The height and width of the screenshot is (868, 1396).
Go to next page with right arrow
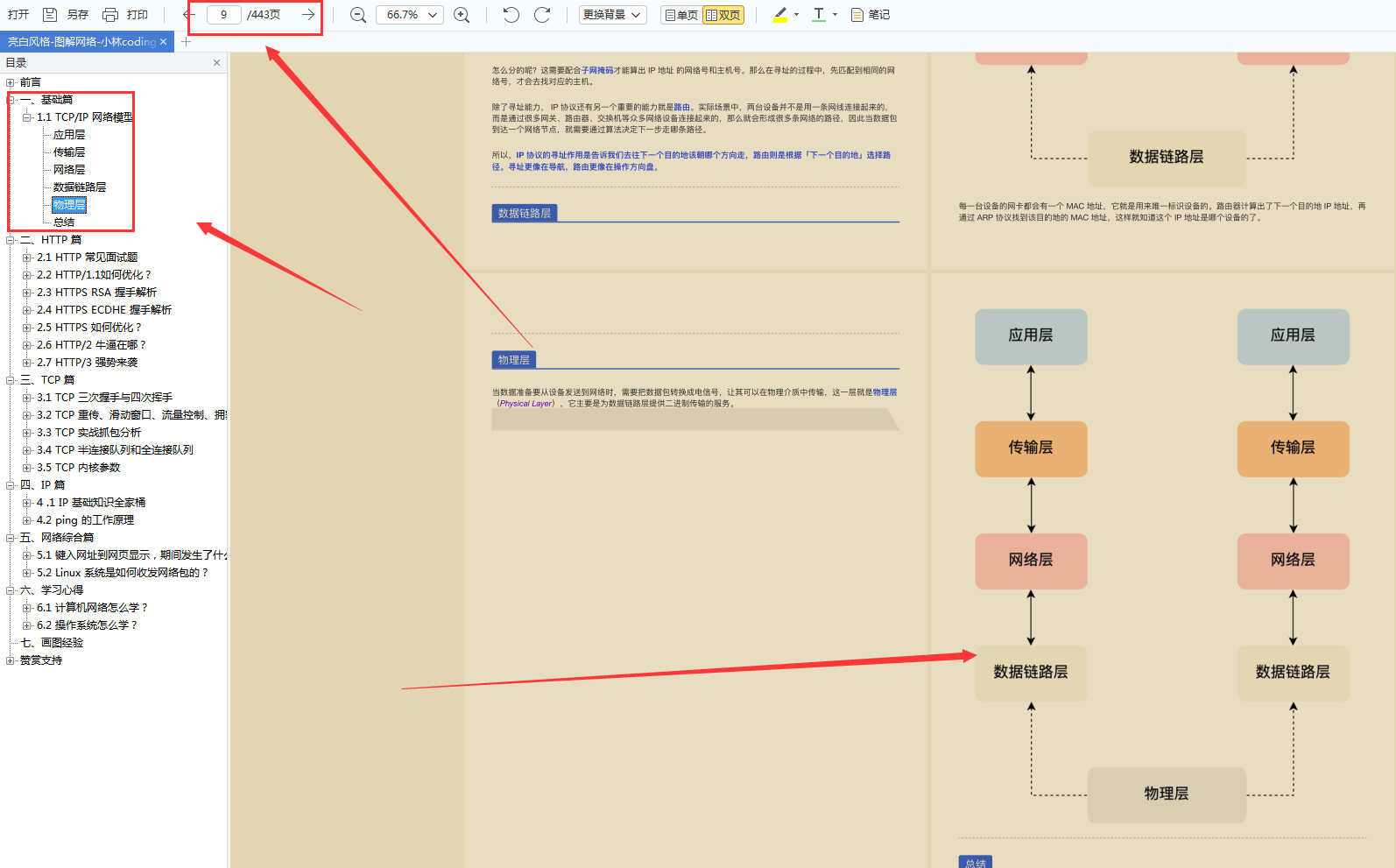tap(308, 15)
